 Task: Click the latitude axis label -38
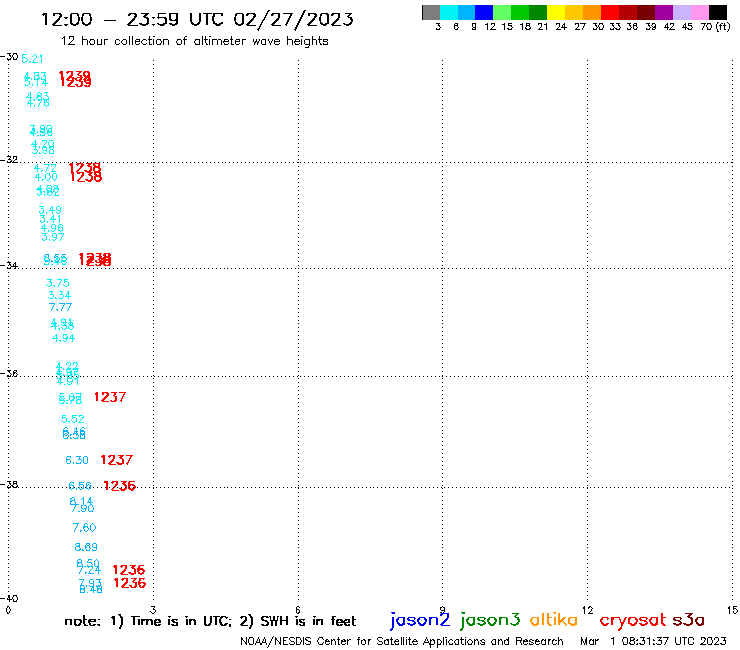click(x=10, y=484)
